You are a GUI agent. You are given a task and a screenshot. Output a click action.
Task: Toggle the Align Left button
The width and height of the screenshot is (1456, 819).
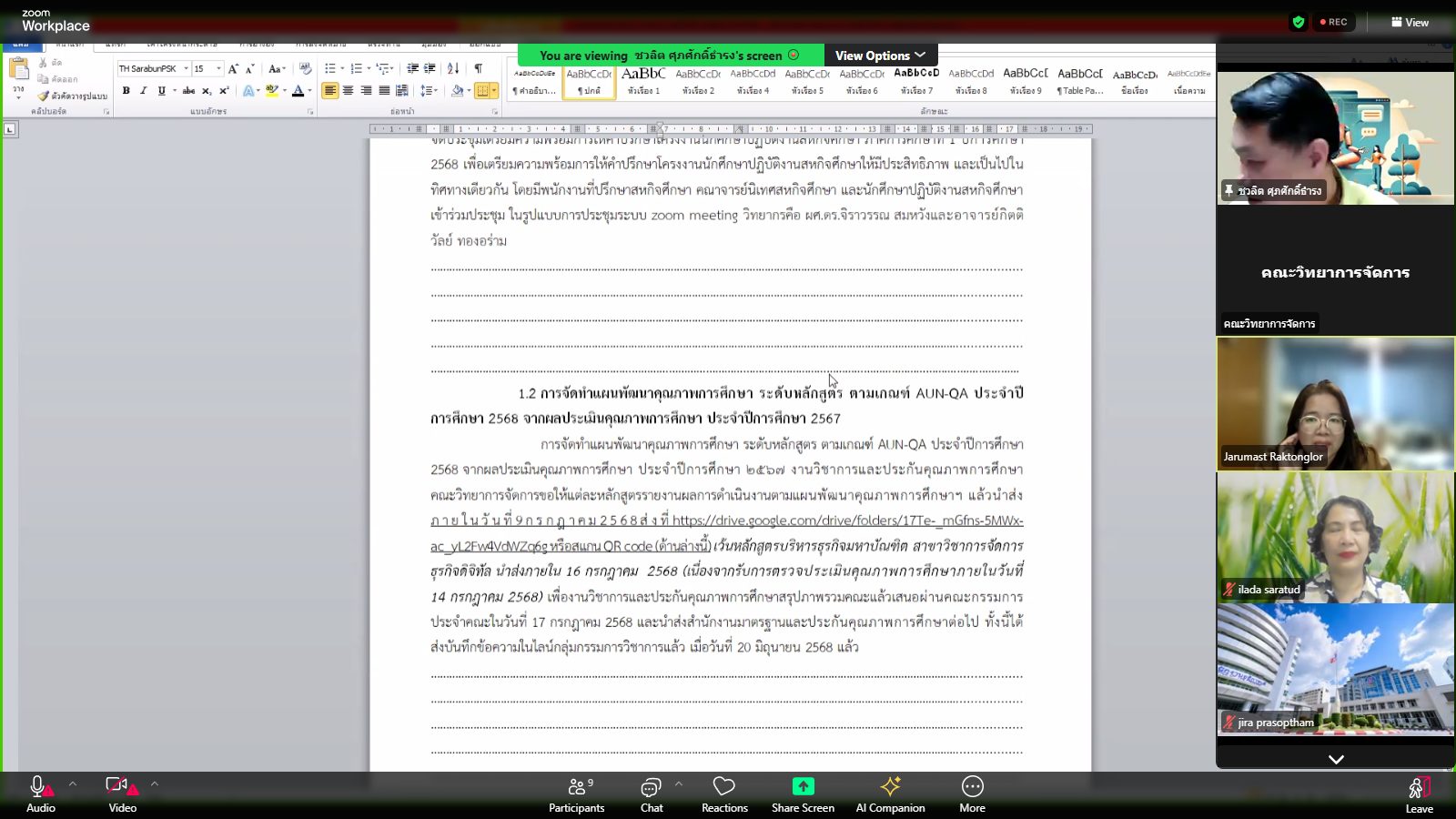329,90
